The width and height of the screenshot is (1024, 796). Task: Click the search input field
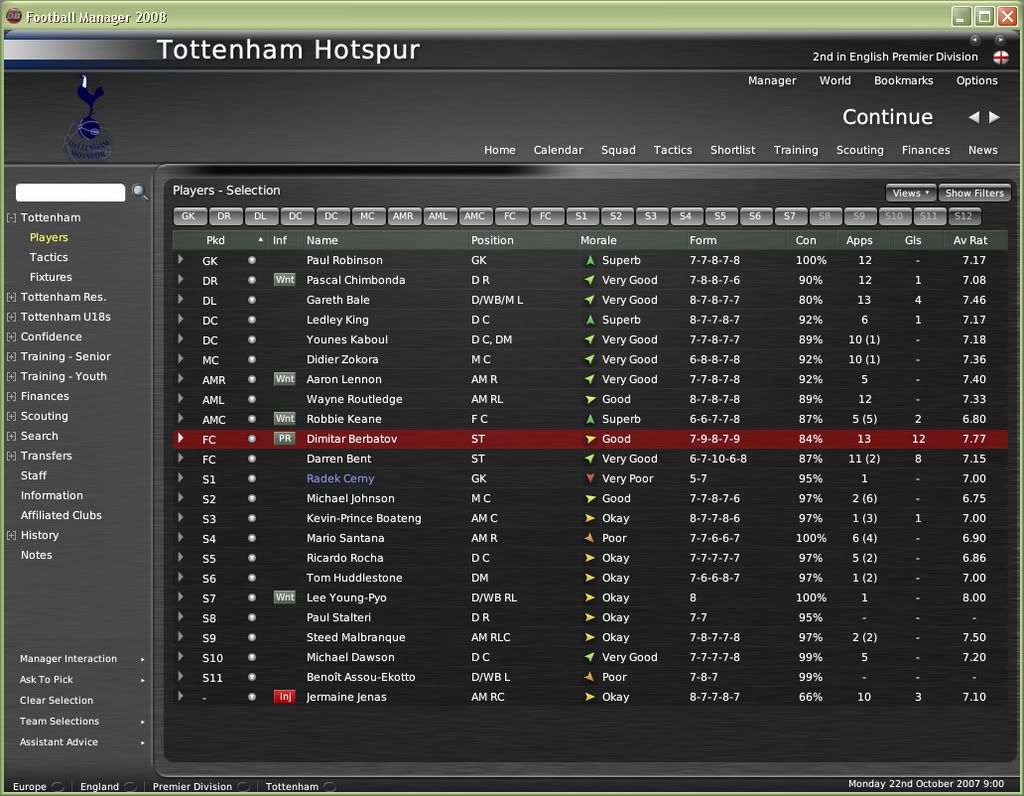tap(71, 192)
